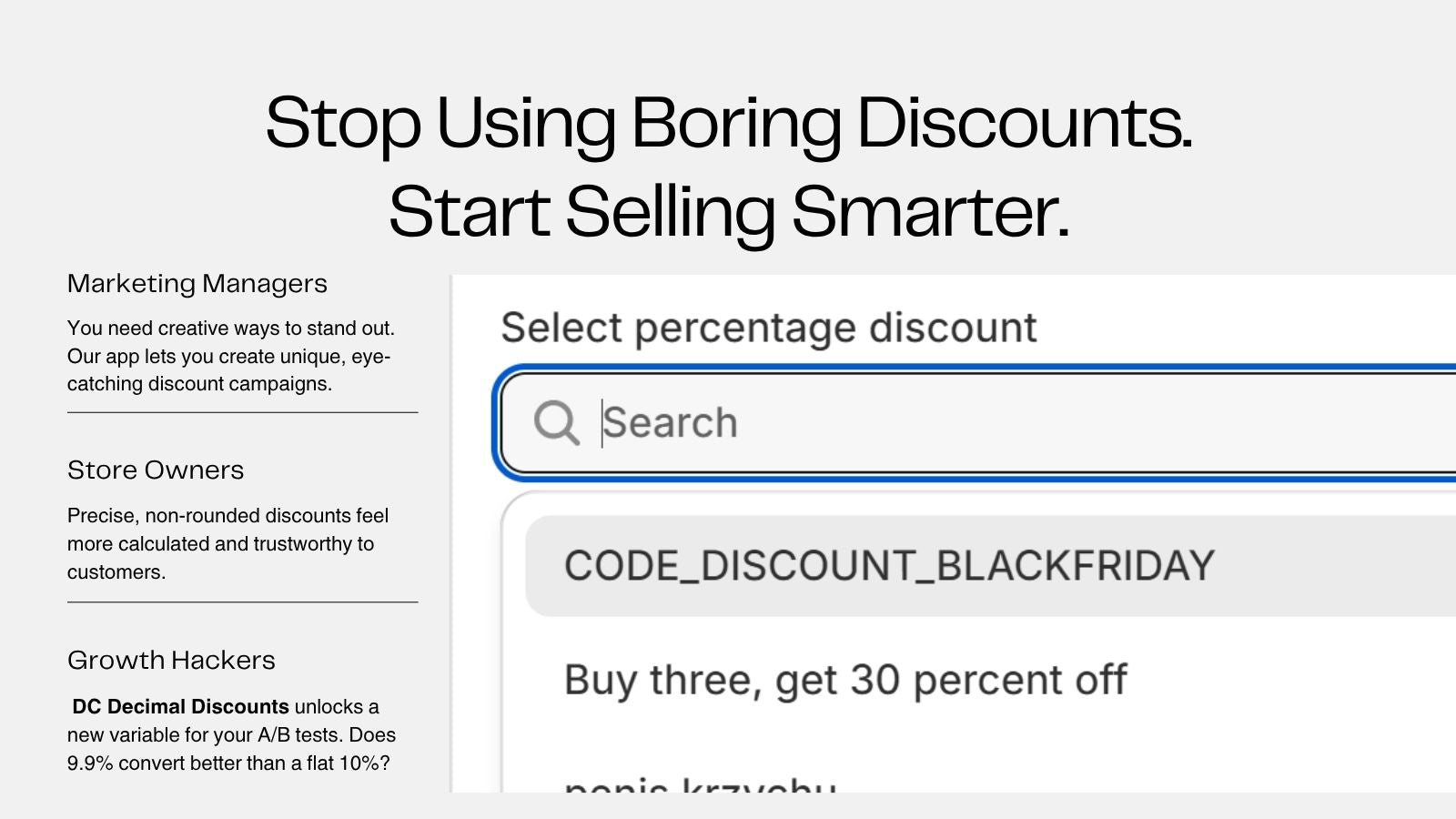Click the Precise, non-rounded discounts feel line

[x=227, y=516]
